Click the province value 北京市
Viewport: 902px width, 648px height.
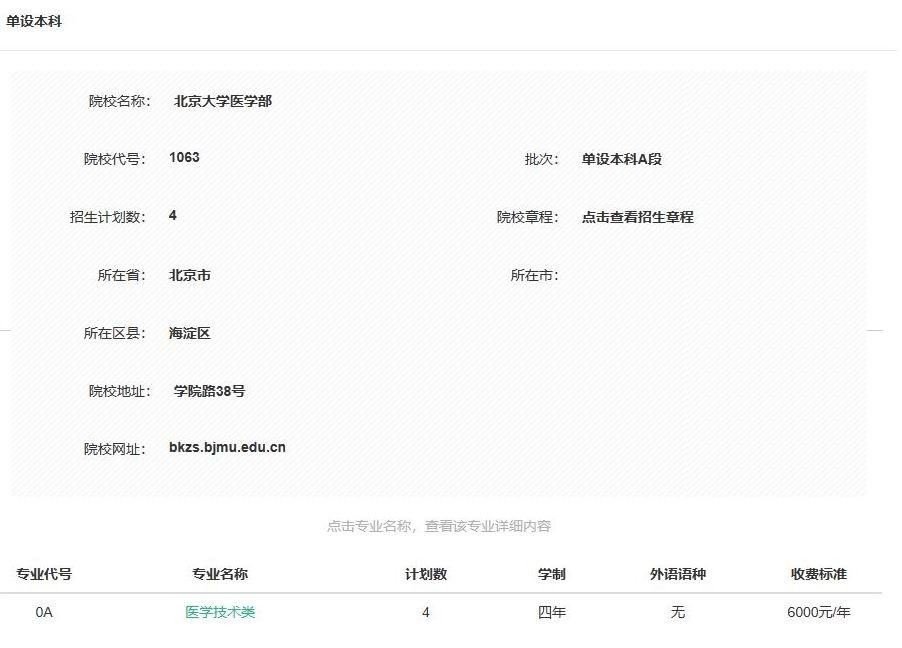pyautogui.click(x=190, y=275)
